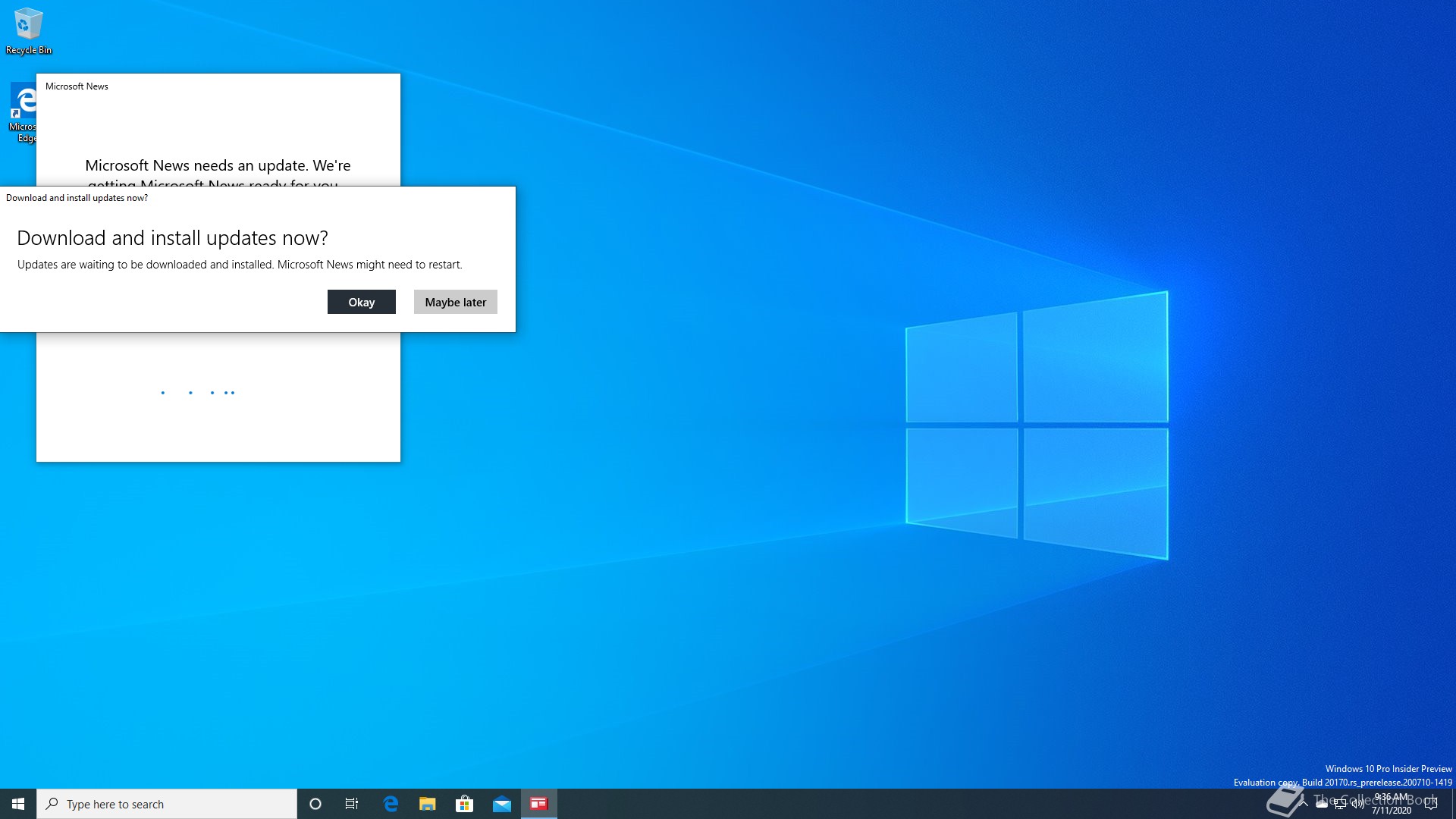Click the Show desktop sliver on the taskbar
The height and width of the screenshot is (819, 1456).
[1453, 804]
